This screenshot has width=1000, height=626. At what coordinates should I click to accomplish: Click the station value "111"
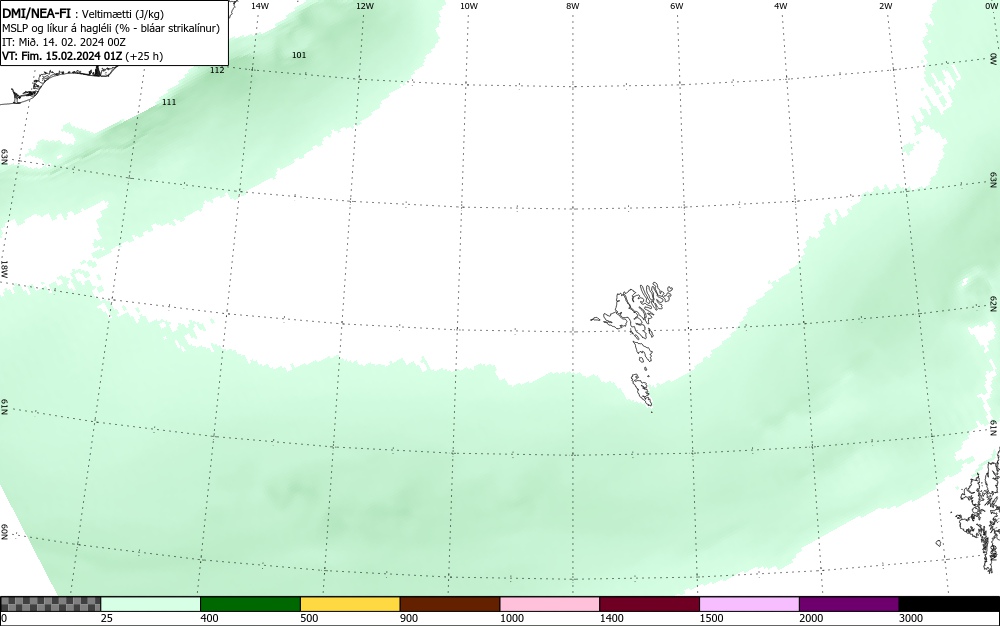click(169, 102)
